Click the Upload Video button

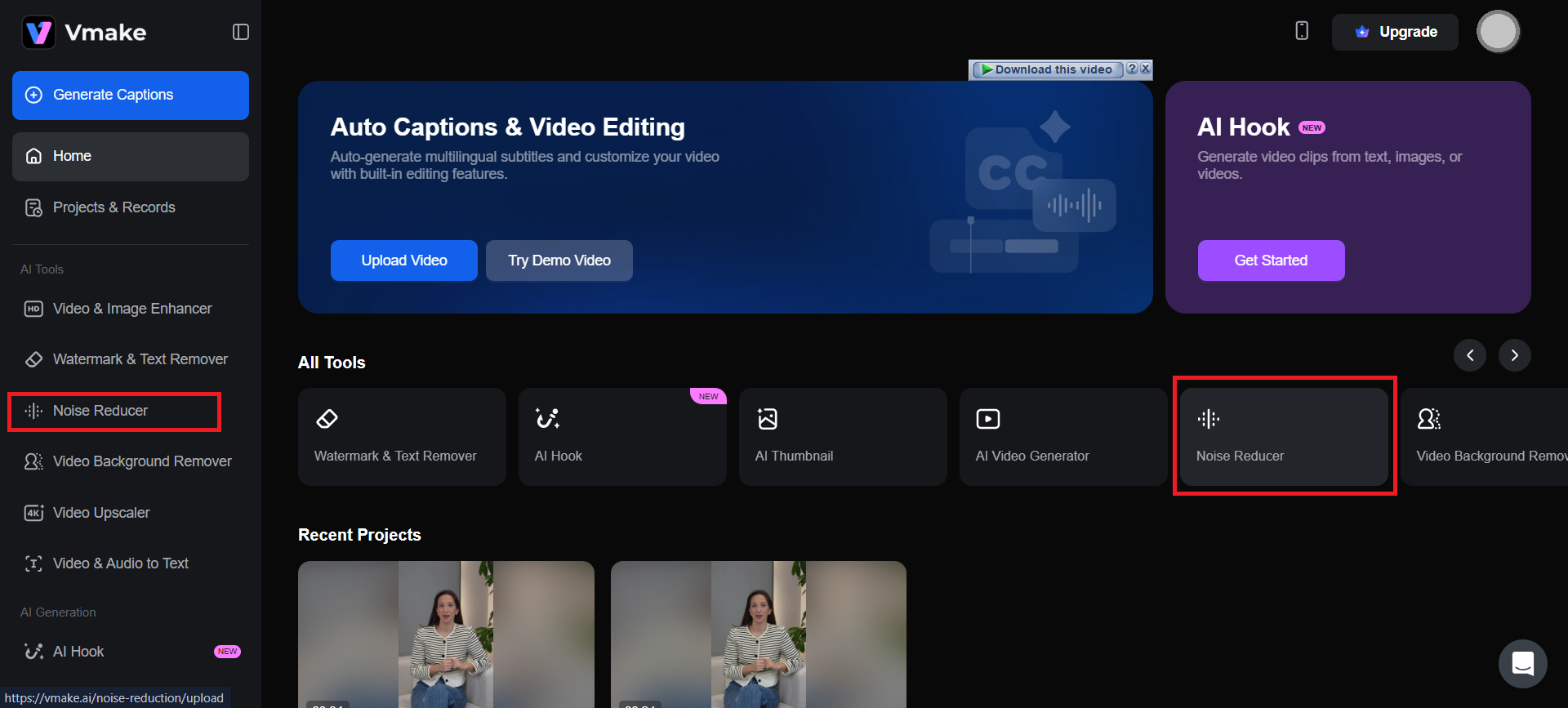pos(403,260)
